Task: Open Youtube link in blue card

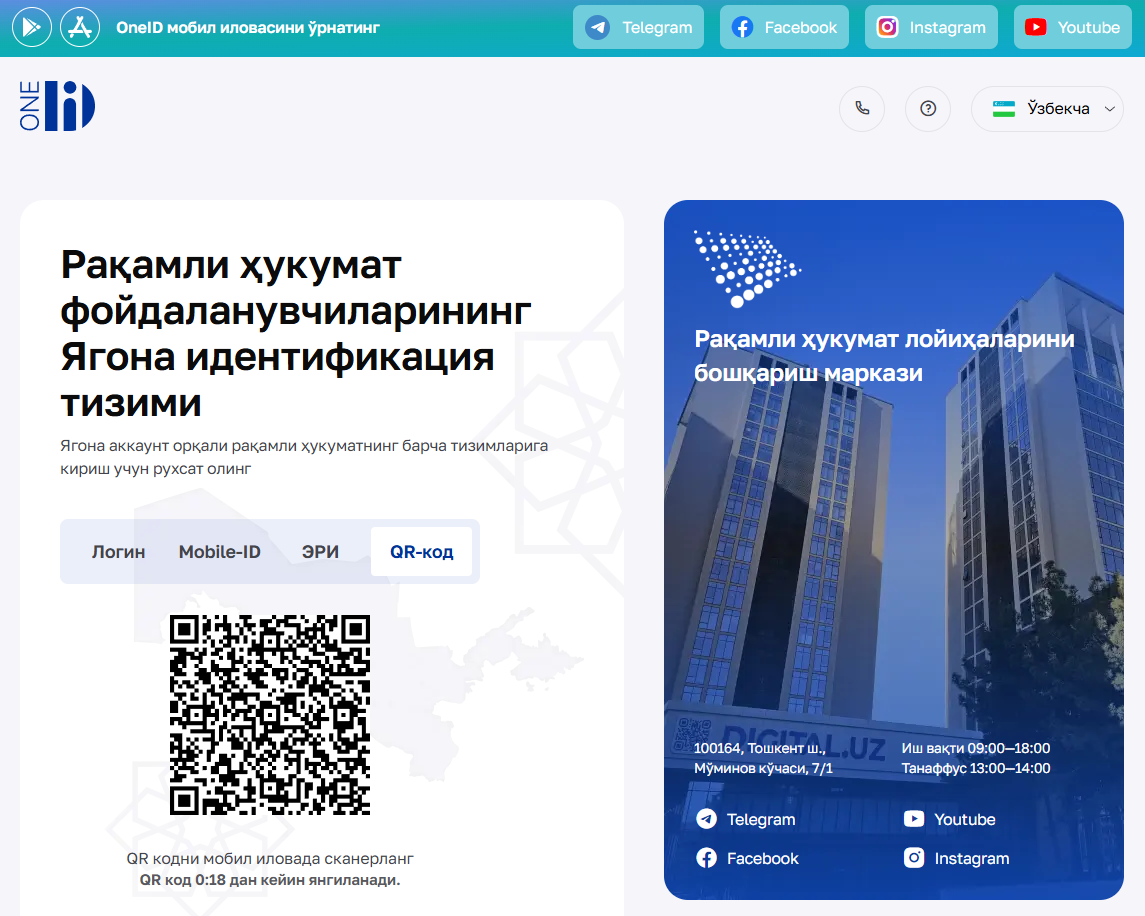Action: click(949, 820)
